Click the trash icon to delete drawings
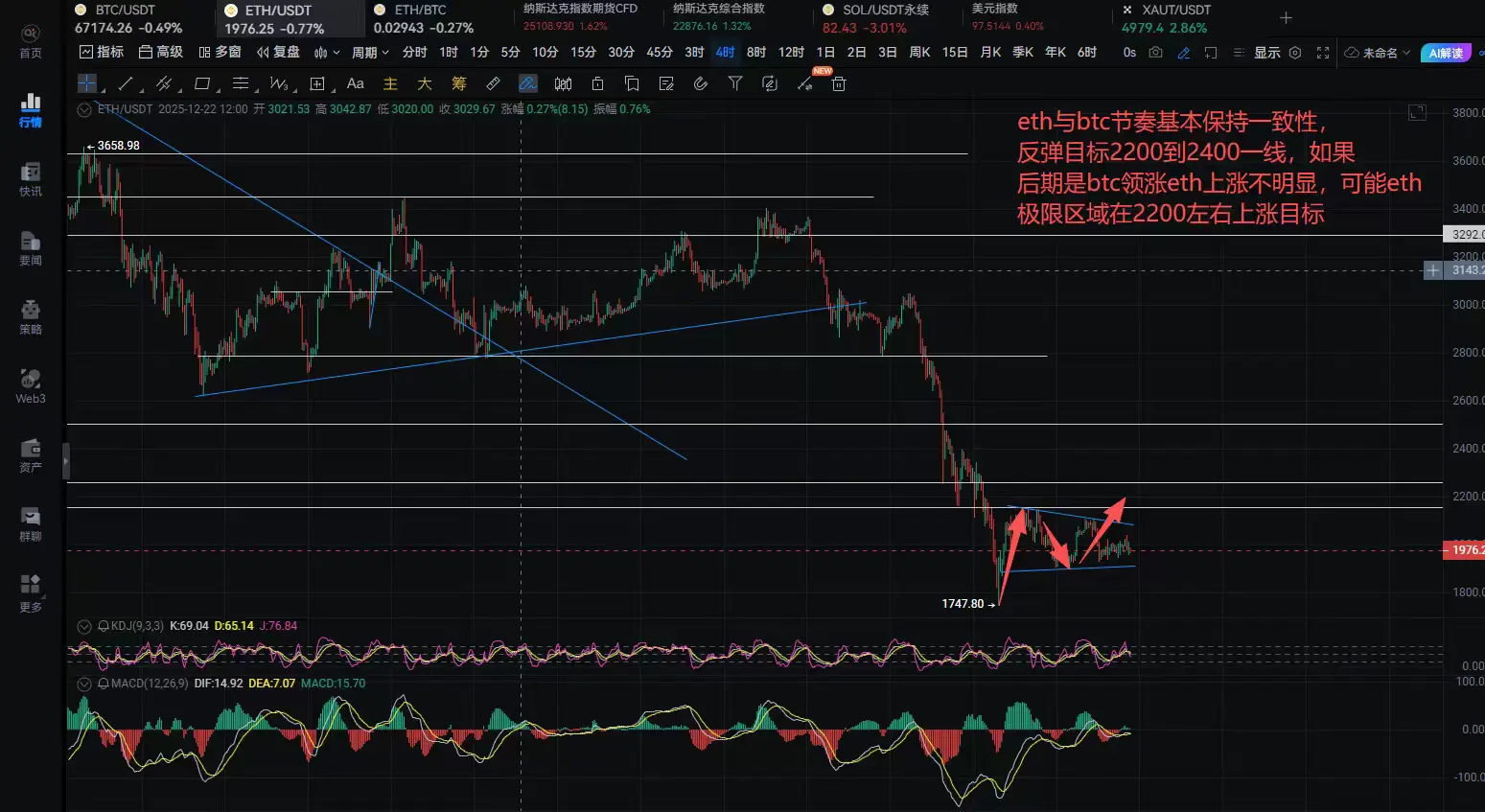Screen dimensions: 1485x812 [839, 84]
